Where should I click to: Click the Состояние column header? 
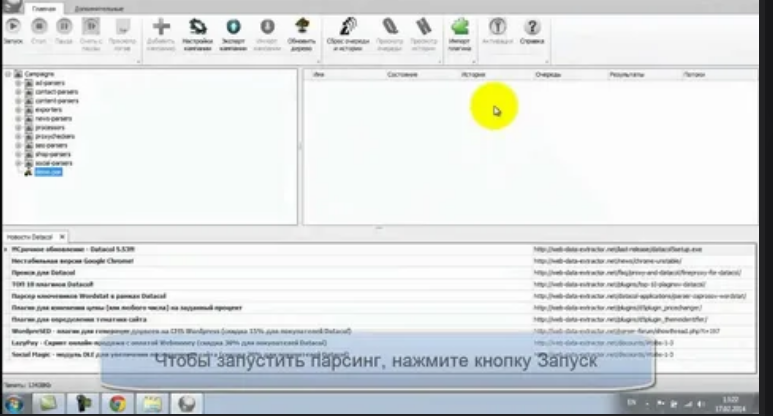pos(402,74)
